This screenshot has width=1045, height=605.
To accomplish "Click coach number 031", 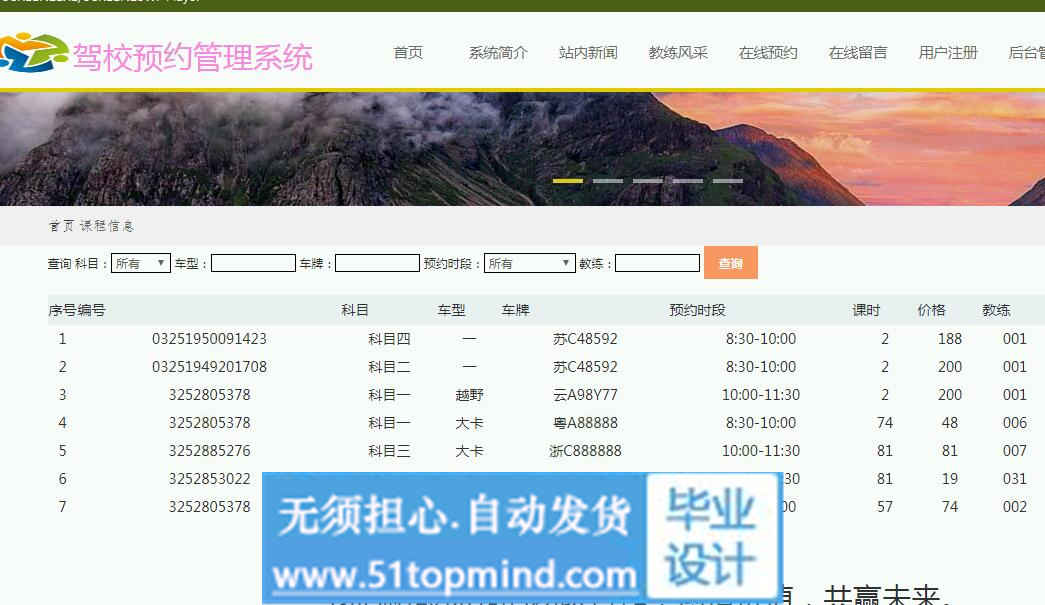I will coord(1014,478).
